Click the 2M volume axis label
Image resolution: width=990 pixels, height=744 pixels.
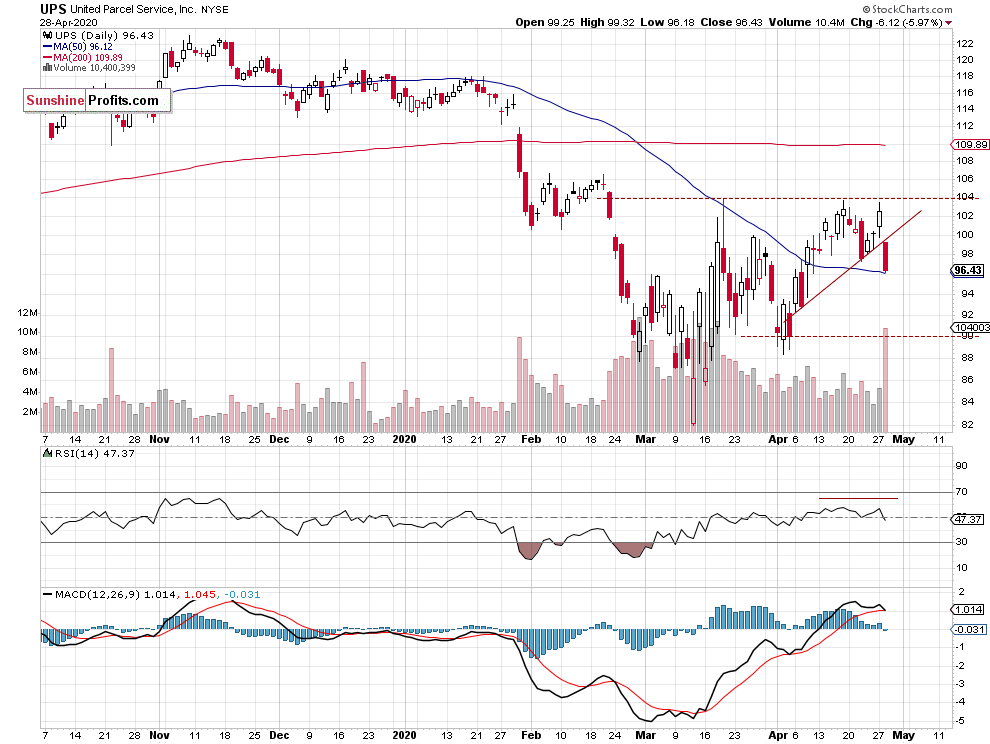(30, 412)
